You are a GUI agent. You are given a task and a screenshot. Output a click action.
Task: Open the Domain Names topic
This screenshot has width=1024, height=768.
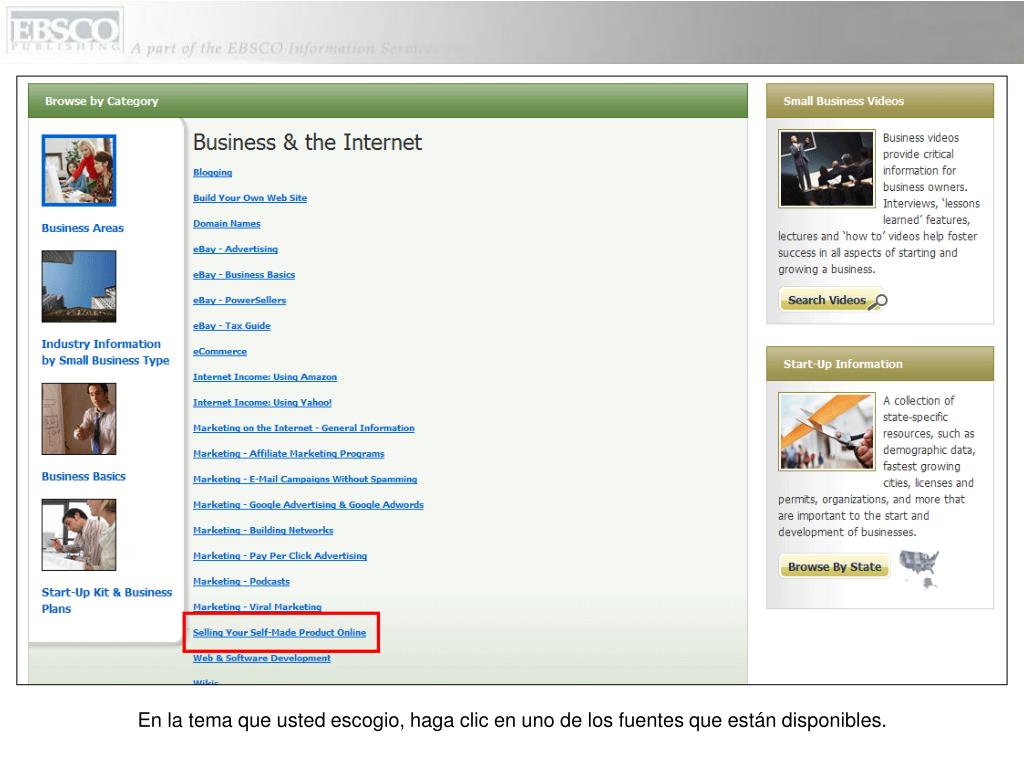(x=227, y=223)
